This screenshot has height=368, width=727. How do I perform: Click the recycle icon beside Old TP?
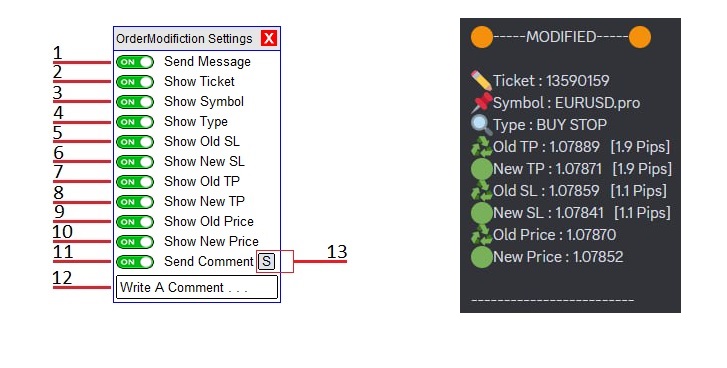coord(481,147)
